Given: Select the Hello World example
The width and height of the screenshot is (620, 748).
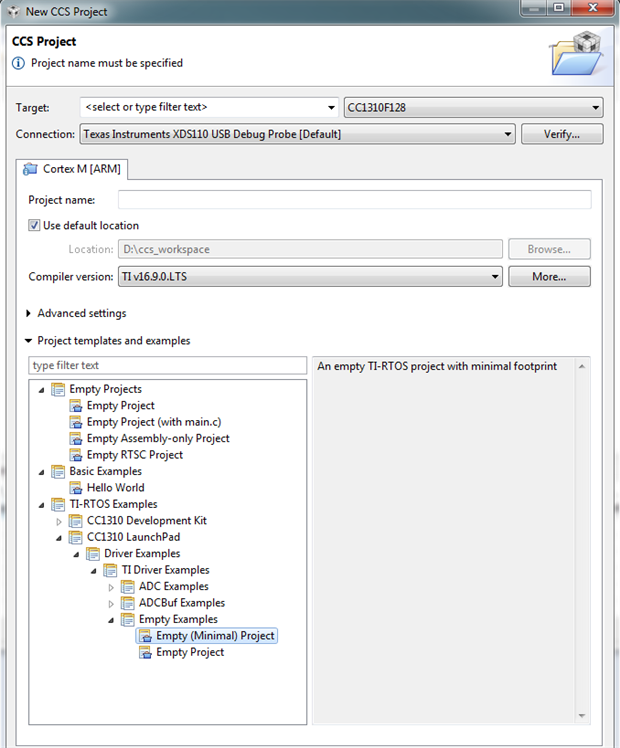Looking at the screenshot, I should (115, 488).
